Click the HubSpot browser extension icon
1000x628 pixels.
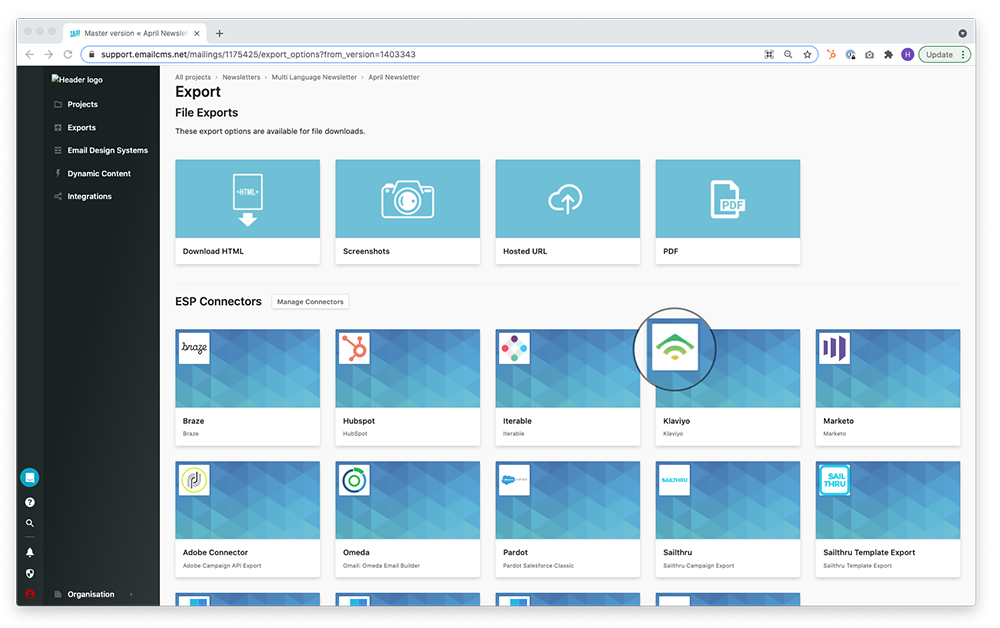tap(831, 55)
